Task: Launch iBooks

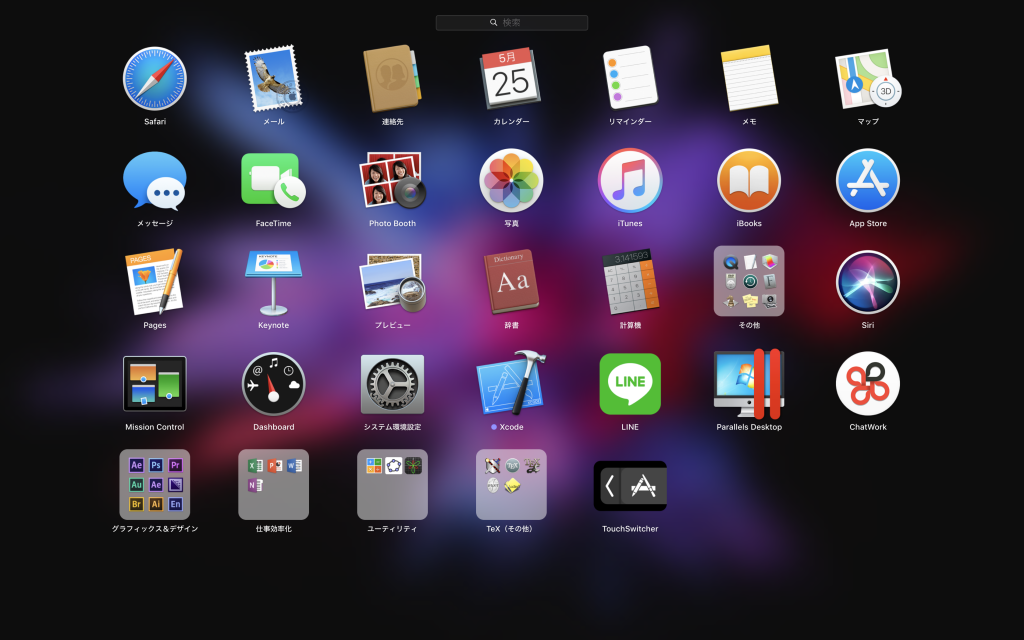Action: click(749, 180)
